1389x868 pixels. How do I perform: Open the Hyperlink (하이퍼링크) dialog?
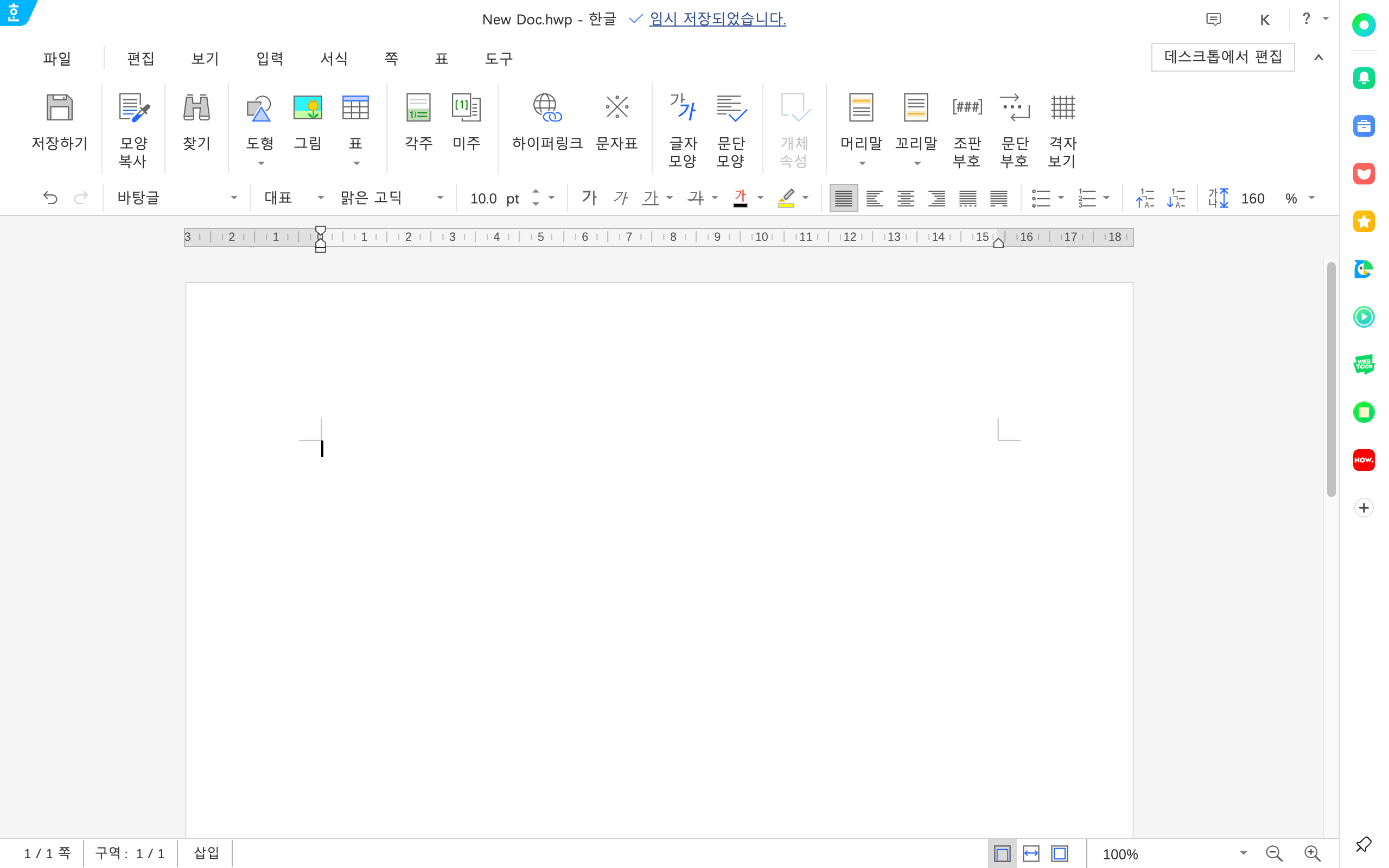546,108
